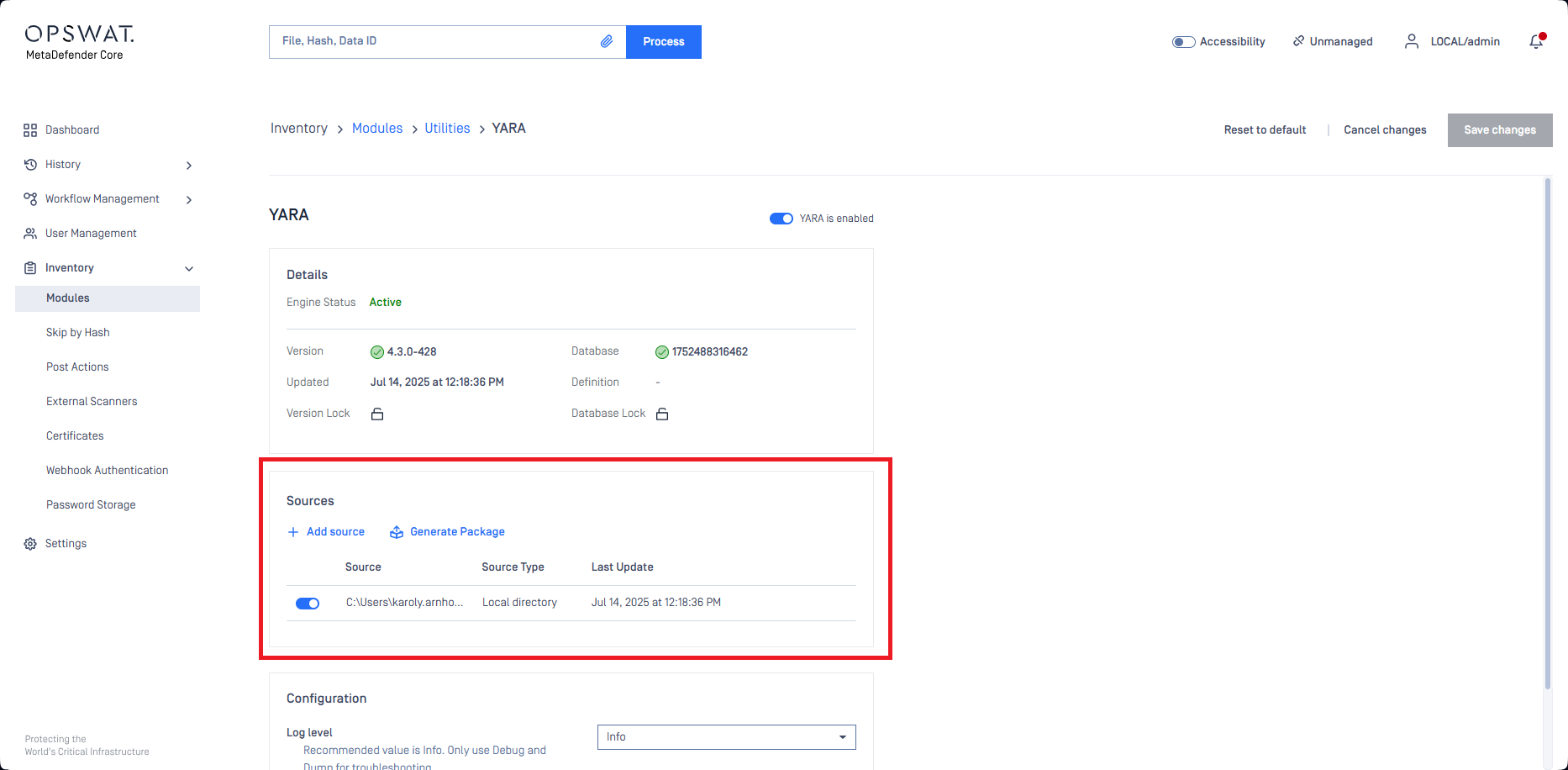The image size is (1568, 770).
Task: Click the LOCAL/admin user icon
Action: [1412, 41]
